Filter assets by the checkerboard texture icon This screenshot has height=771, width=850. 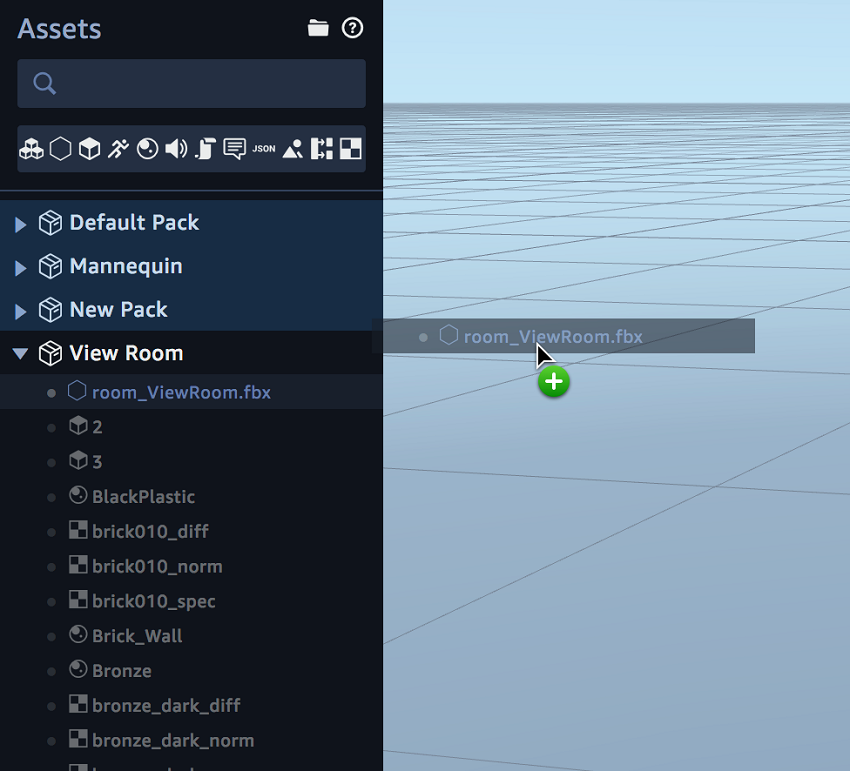pyautogui.click(x=350, y=149)
